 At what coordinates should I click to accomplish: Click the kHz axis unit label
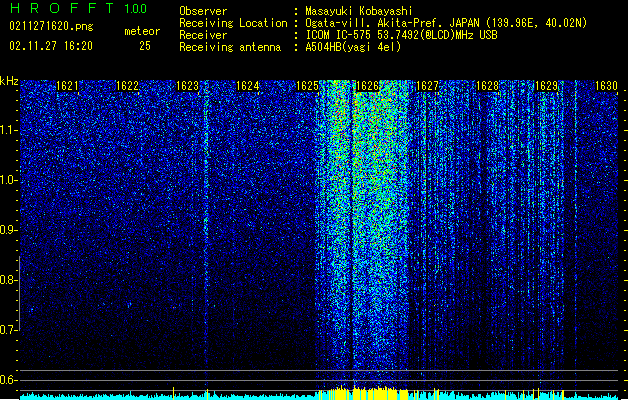coord(9,81)
